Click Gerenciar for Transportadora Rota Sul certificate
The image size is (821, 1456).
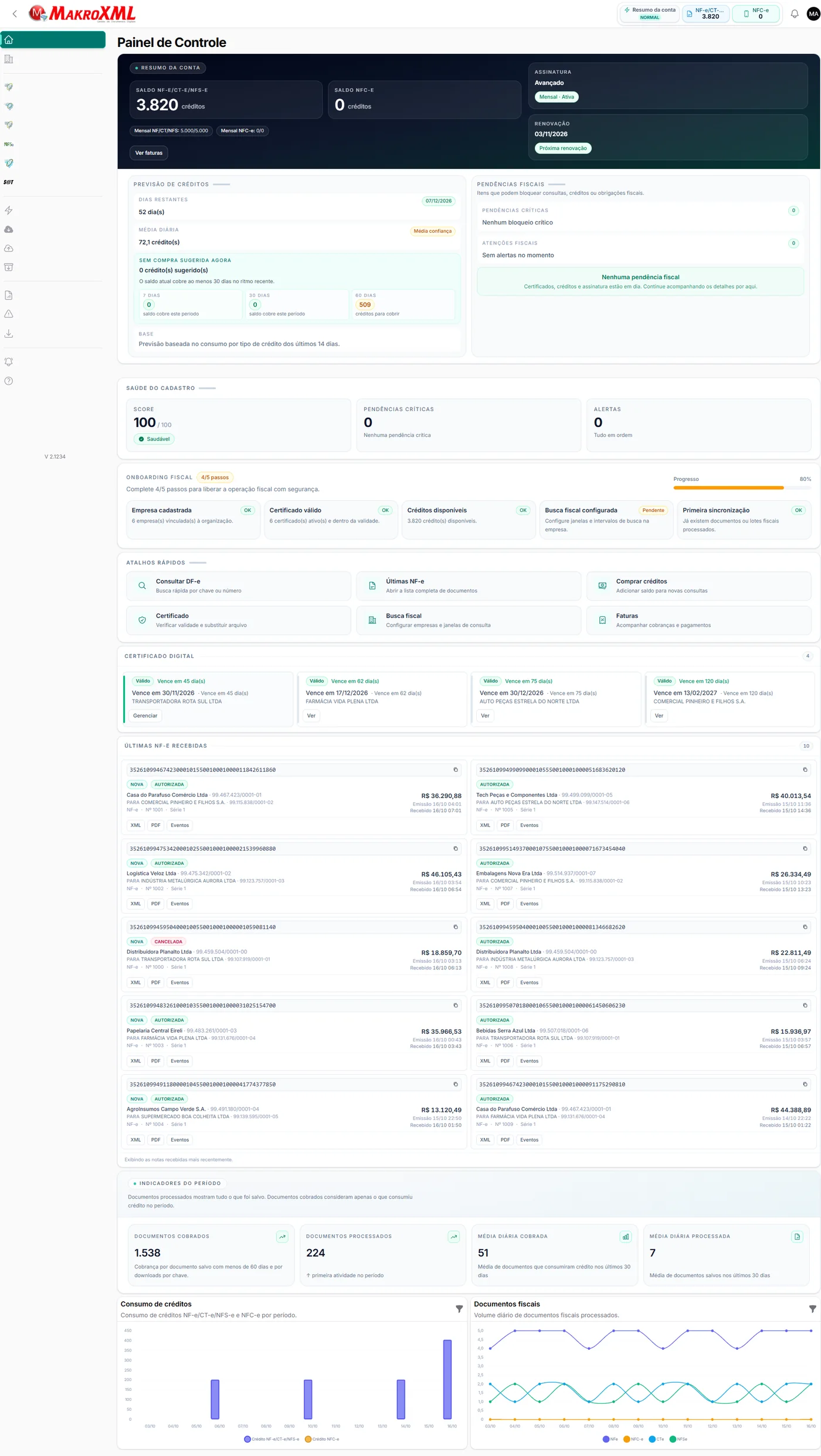pyautogui.click(x=145, y=715)
